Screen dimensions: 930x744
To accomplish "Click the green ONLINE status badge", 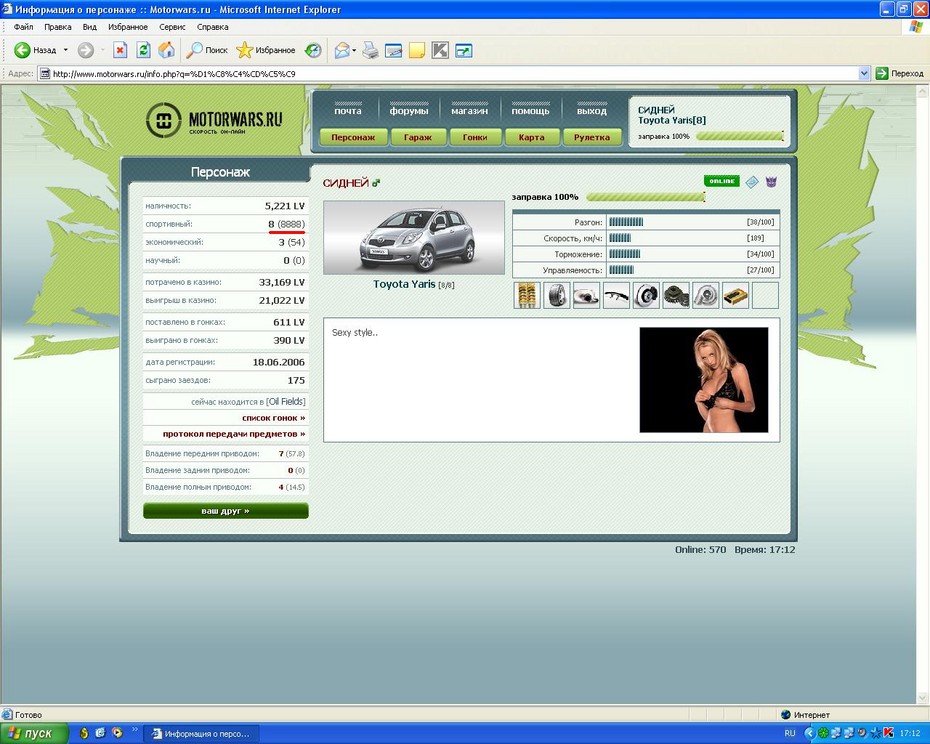I will (722, 181).
